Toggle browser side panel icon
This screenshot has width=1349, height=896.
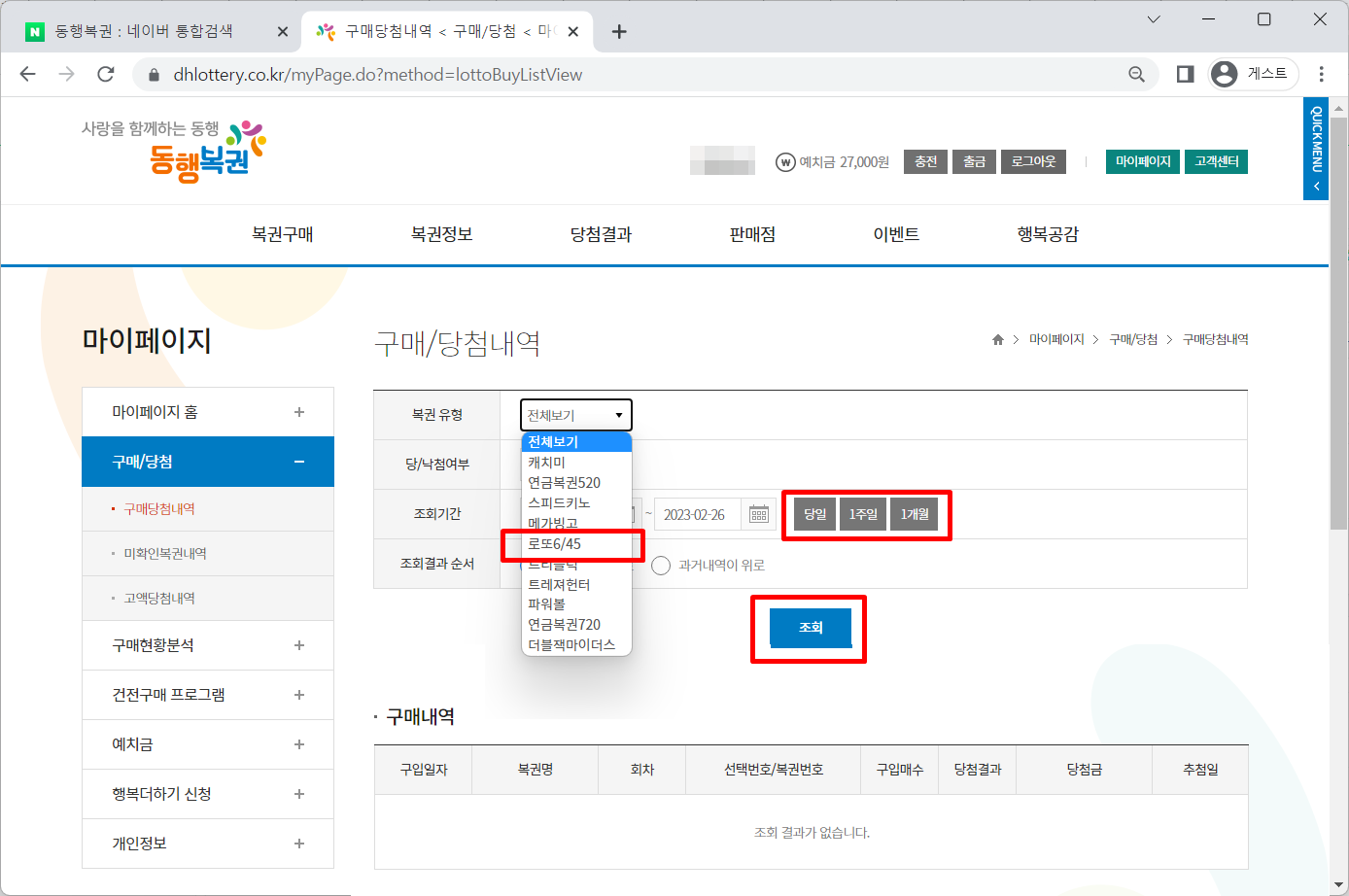click(x=1185, y=74)
